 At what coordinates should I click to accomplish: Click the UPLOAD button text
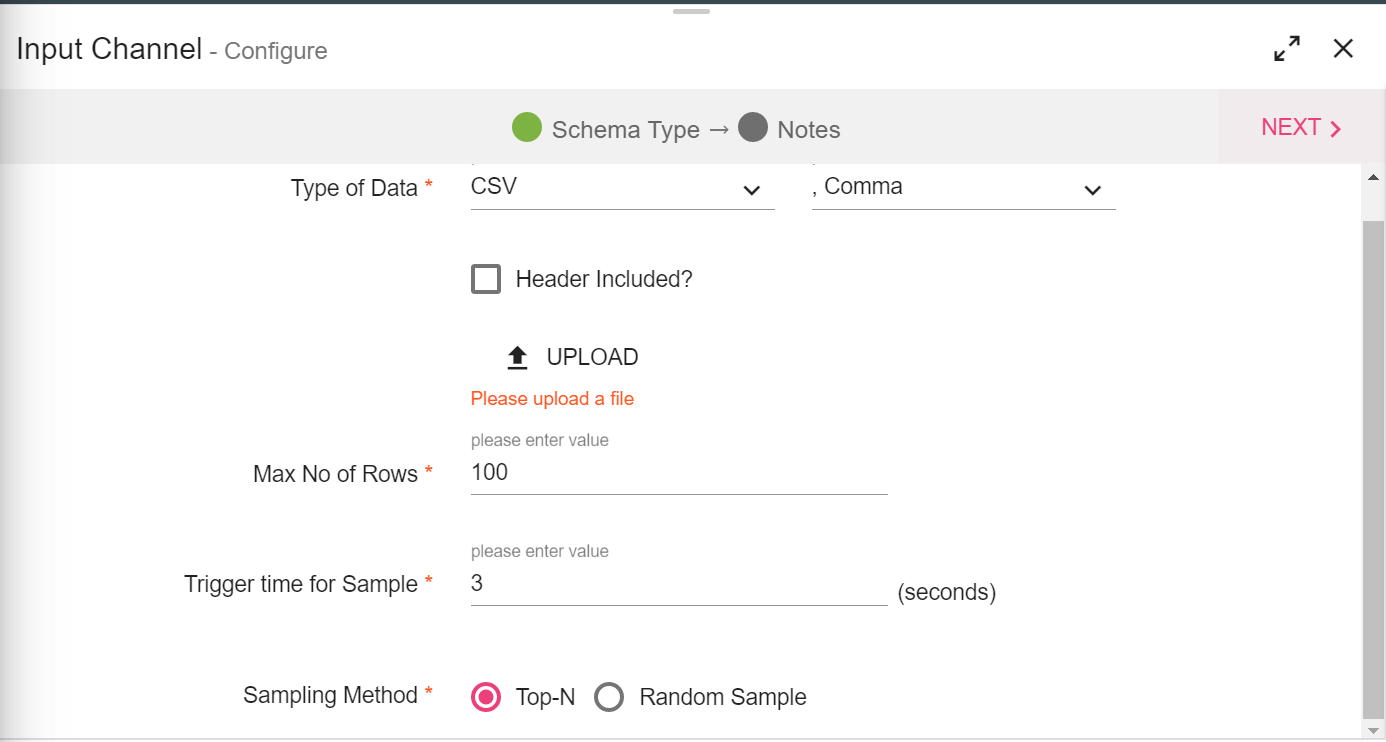tap(592, 357)
